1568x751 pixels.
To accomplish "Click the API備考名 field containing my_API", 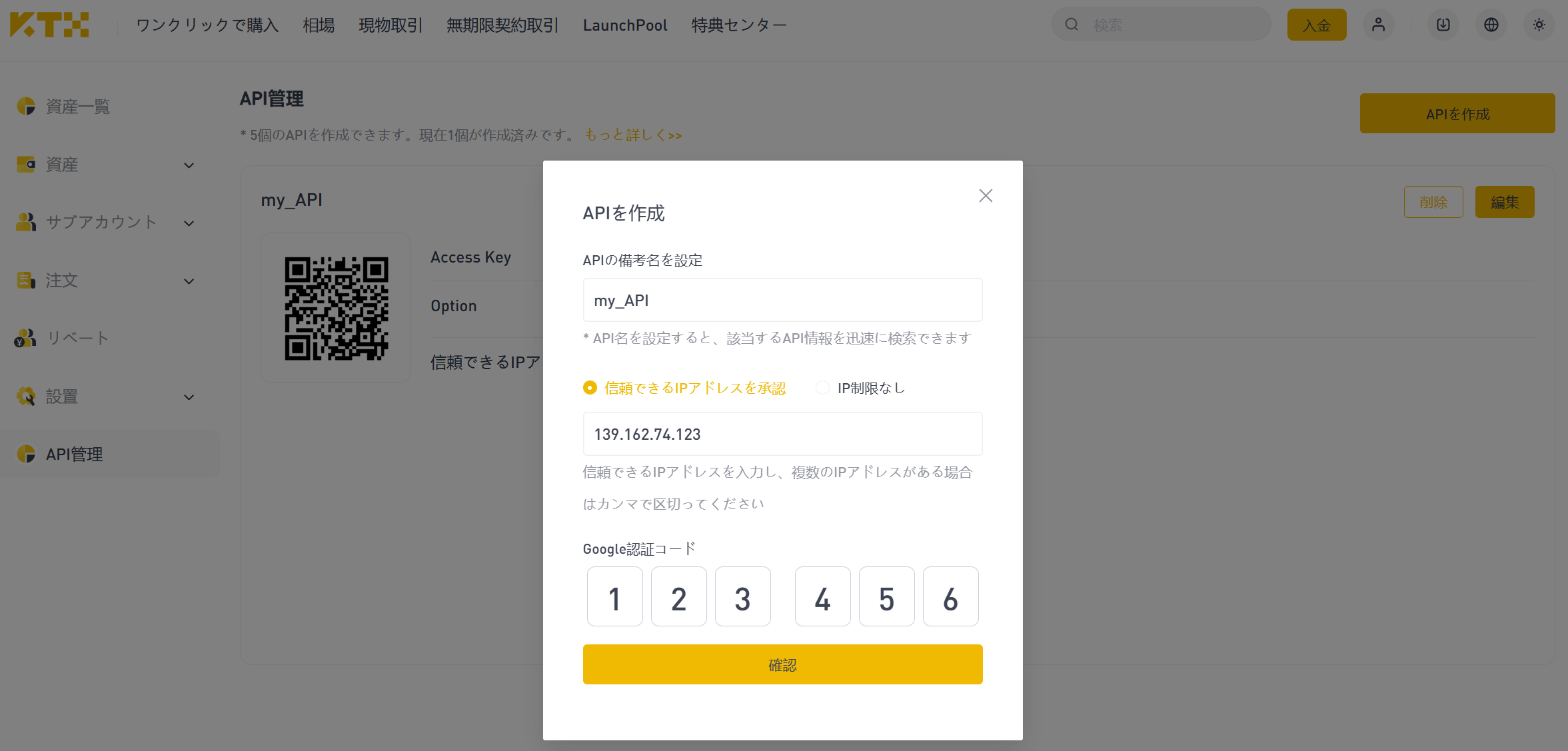I will coord(782,300).
